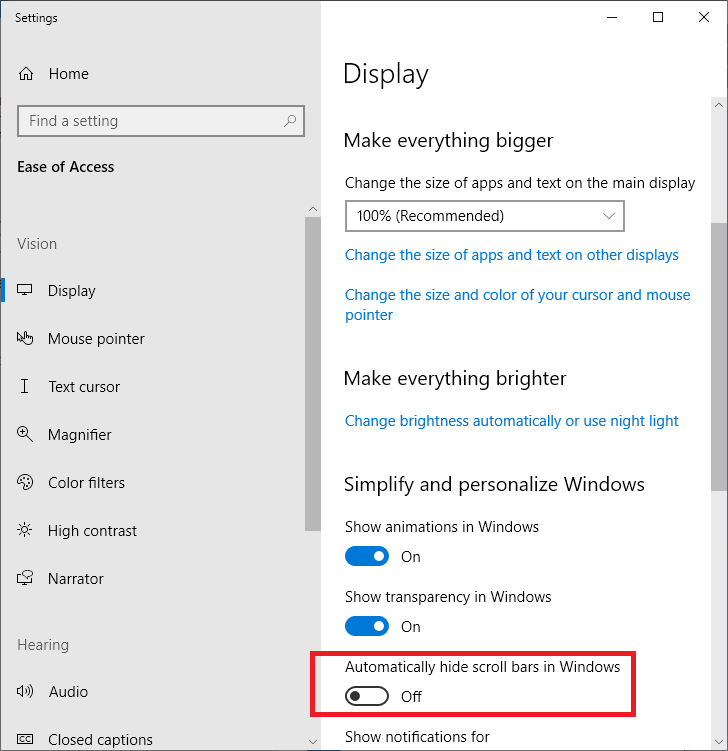Image resolution: width=728 pixels, height=751 pixels.
Task: Select the Mouse pointer icon
Action: (x=26, y=339)
